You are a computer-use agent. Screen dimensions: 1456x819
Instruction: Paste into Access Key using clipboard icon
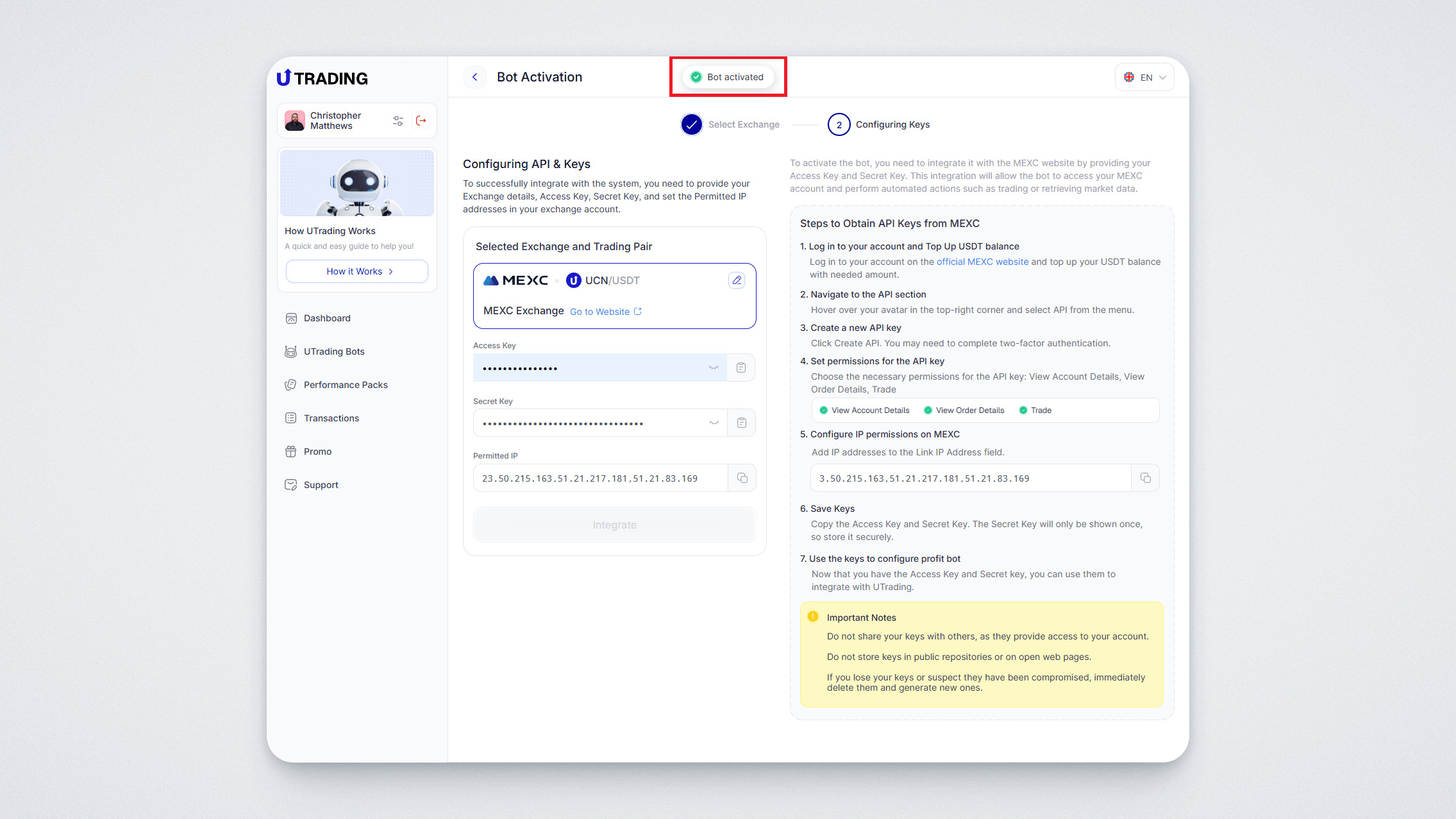[741, 367]
